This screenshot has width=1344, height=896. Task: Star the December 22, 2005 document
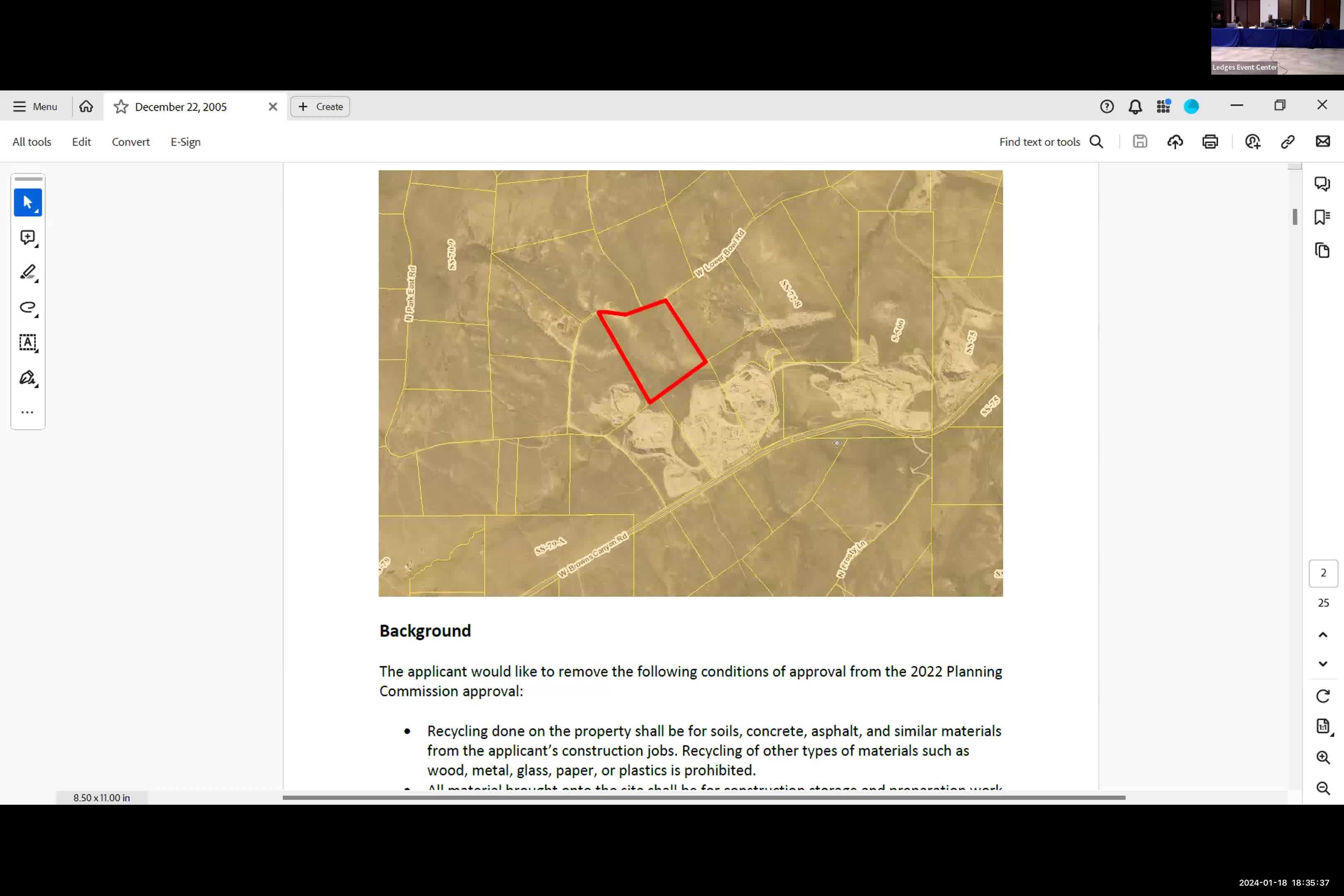(121, 107)
